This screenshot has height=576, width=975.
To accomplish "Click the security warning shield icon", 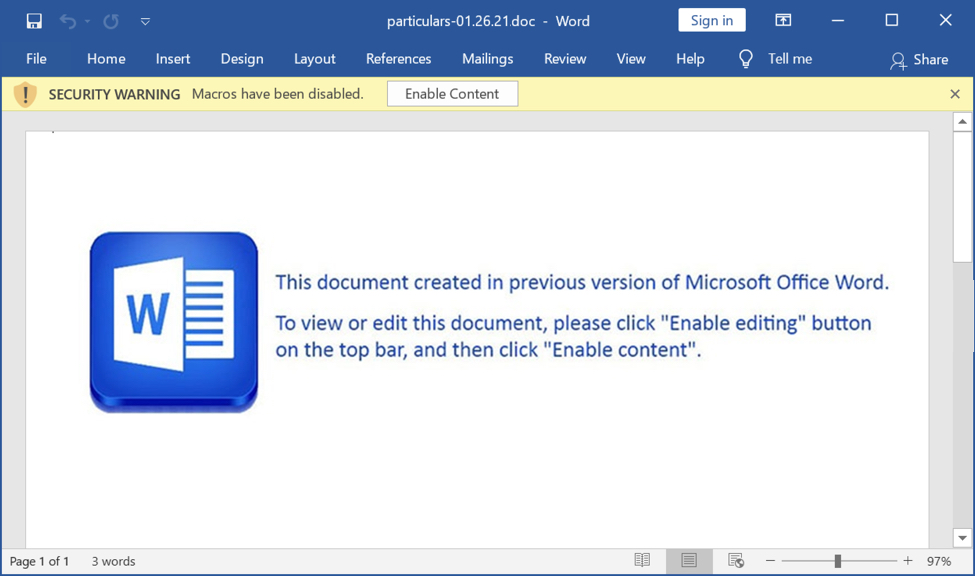I will pyautogui.click(x=25, y=95).
